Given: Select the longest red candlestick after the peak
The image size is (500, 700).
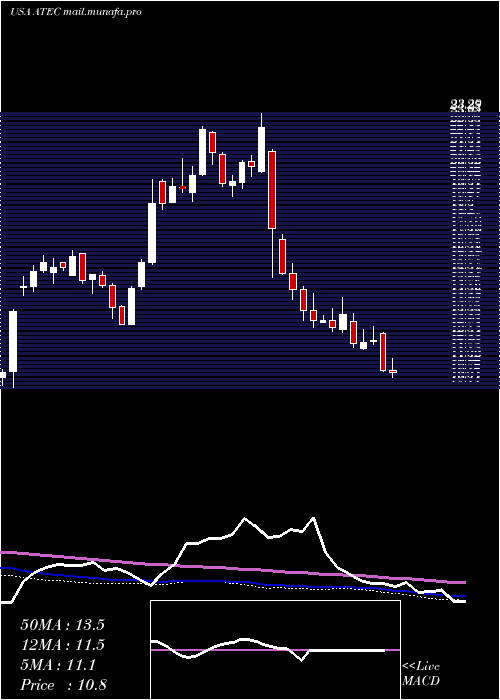Looking at the screenshot, I should click(x=272, y=190).
